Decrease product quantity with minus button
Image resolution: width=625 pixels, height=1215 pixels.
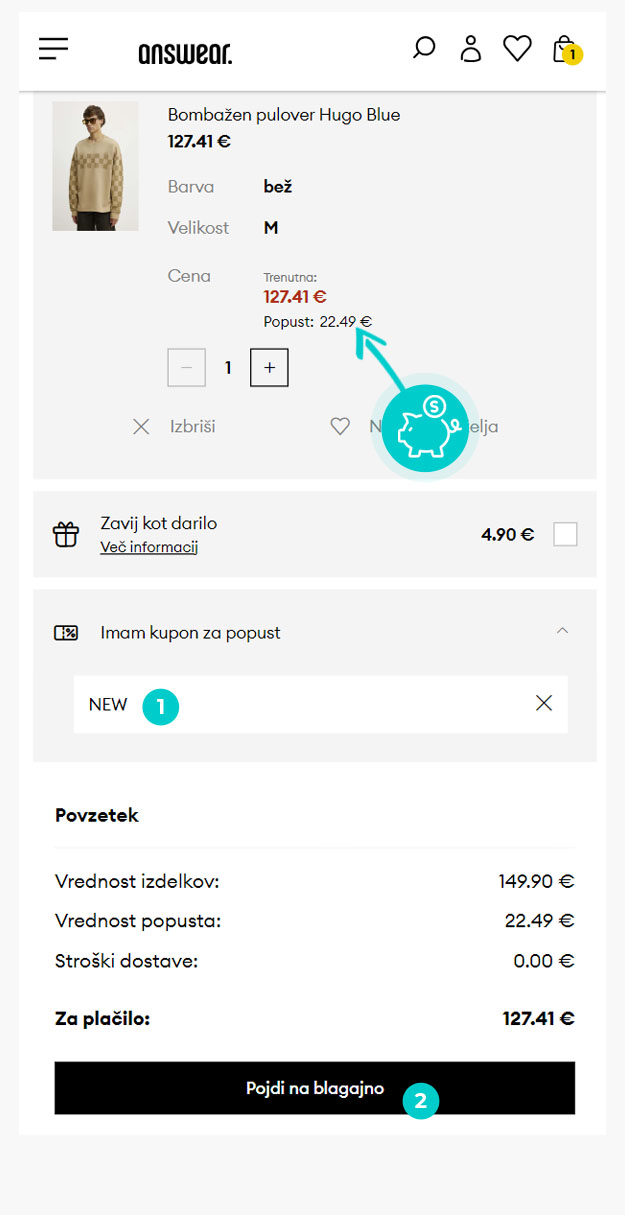pos(187,368)
